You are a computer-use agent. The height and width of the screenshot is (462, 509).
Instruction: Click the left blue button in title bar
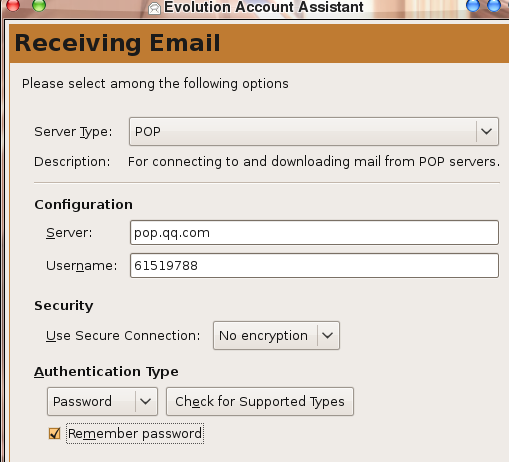pyautogui.click(x=473, y=5)
